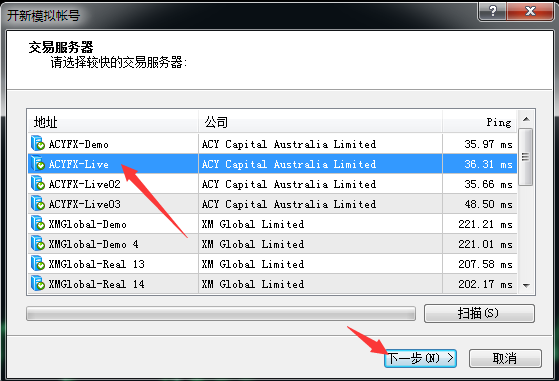Image resolution: width=559 pixels, height=381 pixels.
Task: Click the scroll up arrow of server list
Action: [526, 119]
